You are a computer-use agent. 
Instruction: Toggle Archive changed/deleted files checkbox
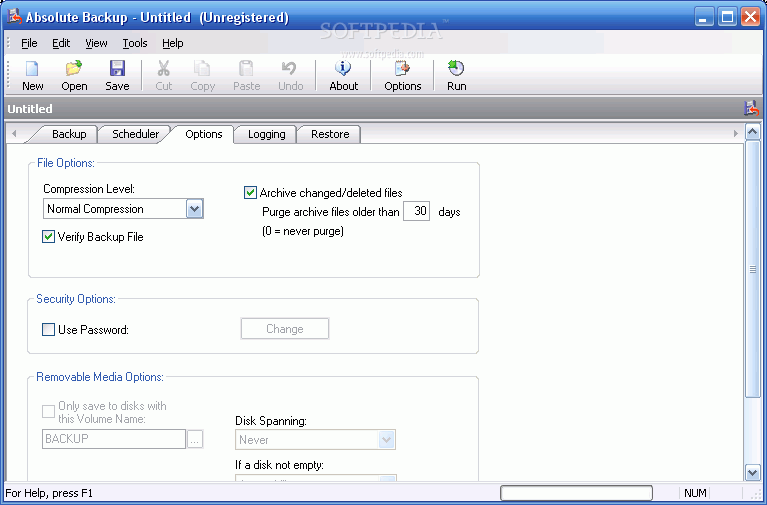click(250, 192)
